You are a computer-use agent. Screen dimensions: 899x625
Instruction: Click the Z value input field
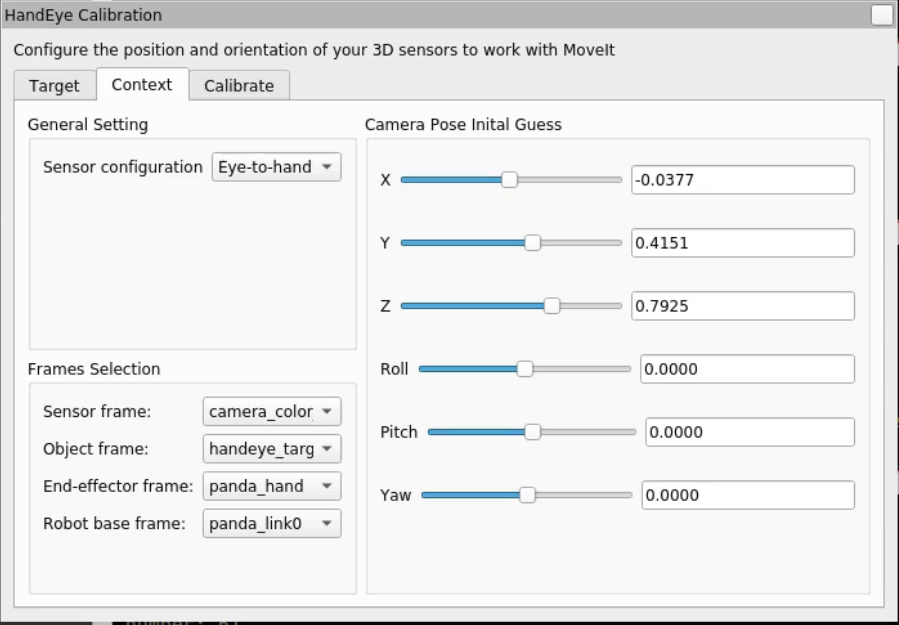coord(742,306)
